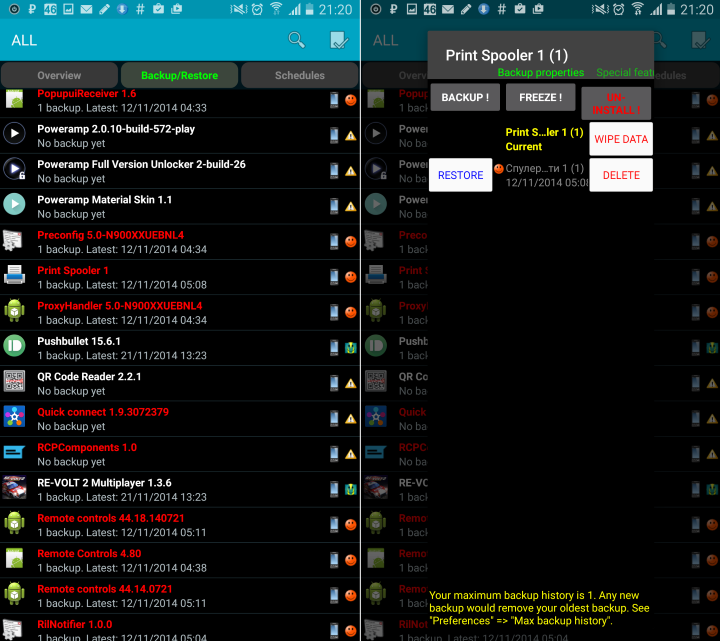Tap the hash root notification icon
The height and width of the screenshot is (641, 720).
point(140,9)
